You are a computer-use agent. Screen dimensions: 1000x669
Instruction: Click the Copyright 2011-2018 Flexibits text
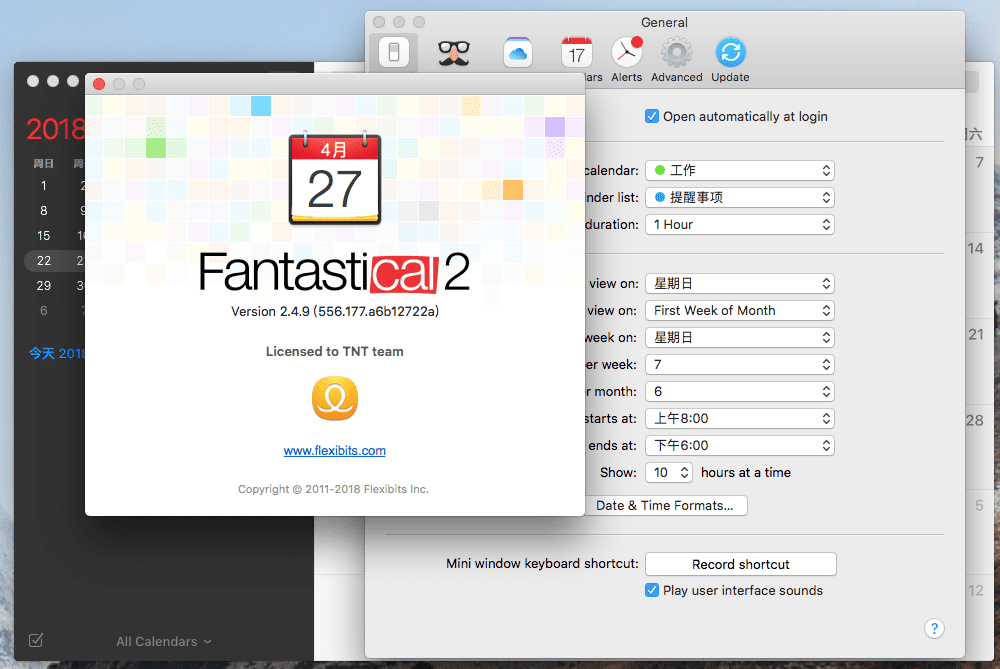pos(334,489)
